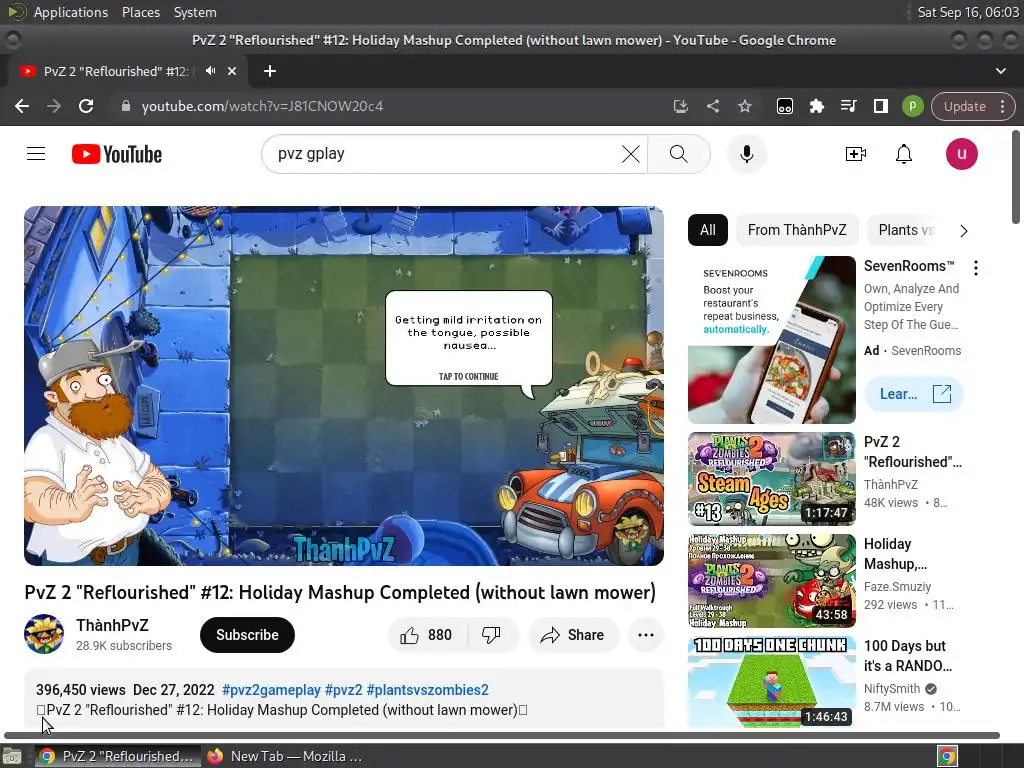This screenshot has width=1024, height=768.
Task: Click the '28.9K subscribers' text
Action: [x=124, y=646]
